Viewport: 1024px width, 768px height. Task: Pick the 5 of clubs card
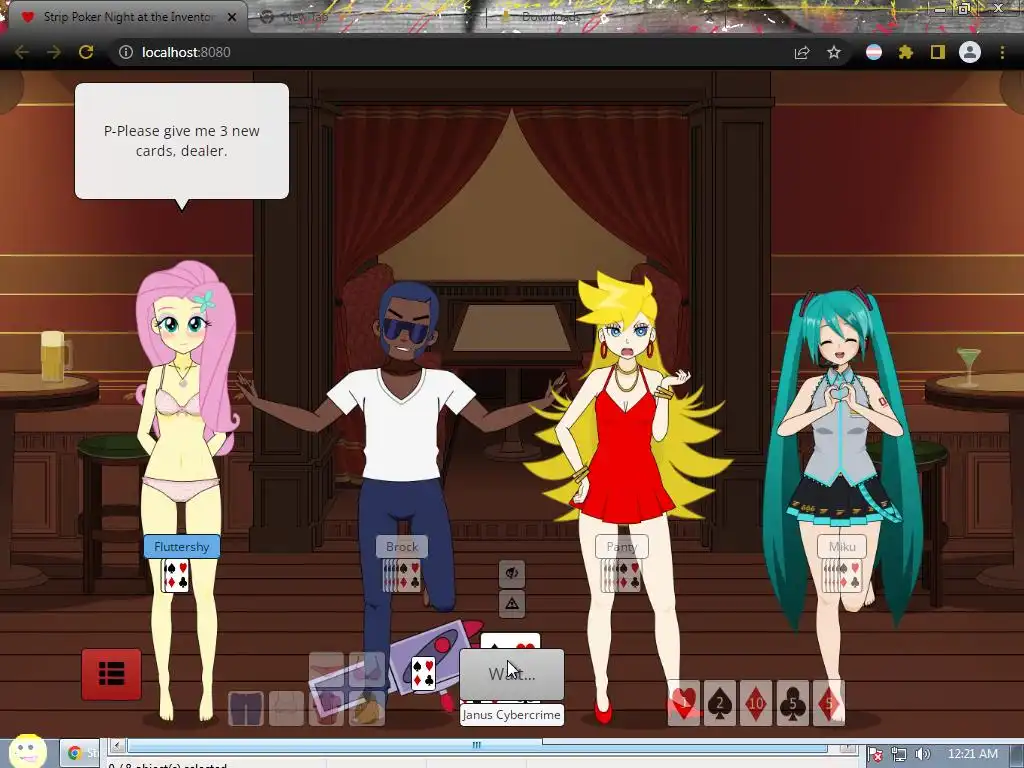click(x=792, y=703)
